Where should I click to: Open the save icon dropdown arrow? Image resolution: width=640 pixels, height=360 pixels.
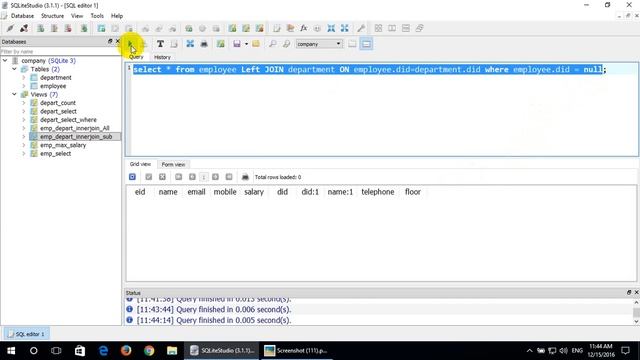click(246, 44)
